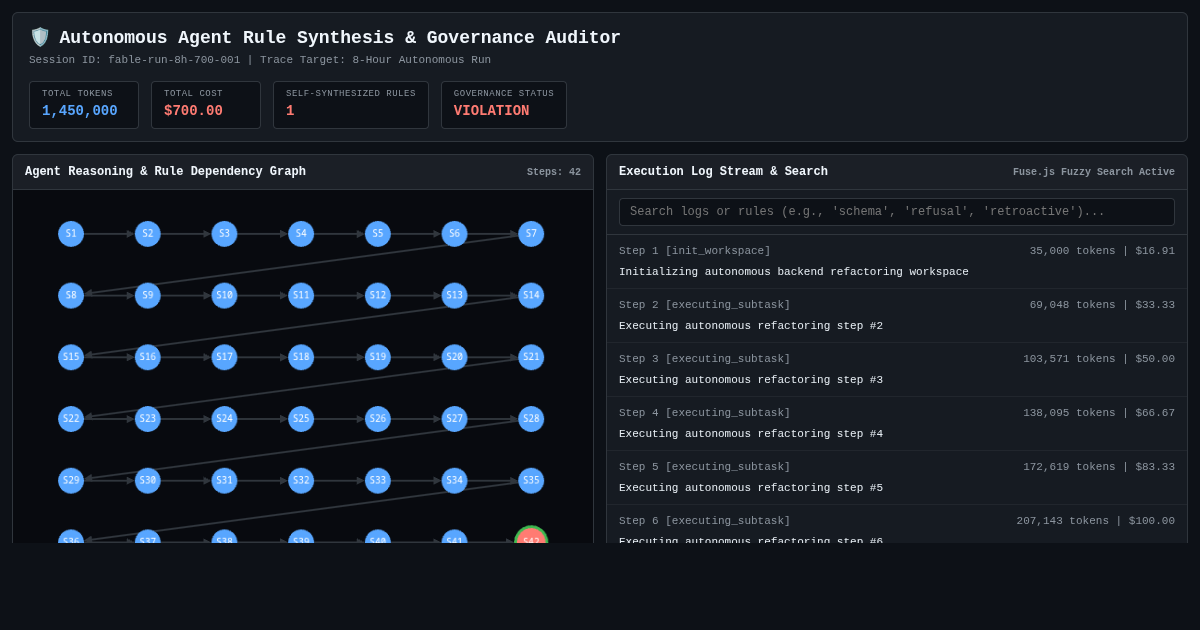
Task: Select graph node S28
Action: point(531,419)
